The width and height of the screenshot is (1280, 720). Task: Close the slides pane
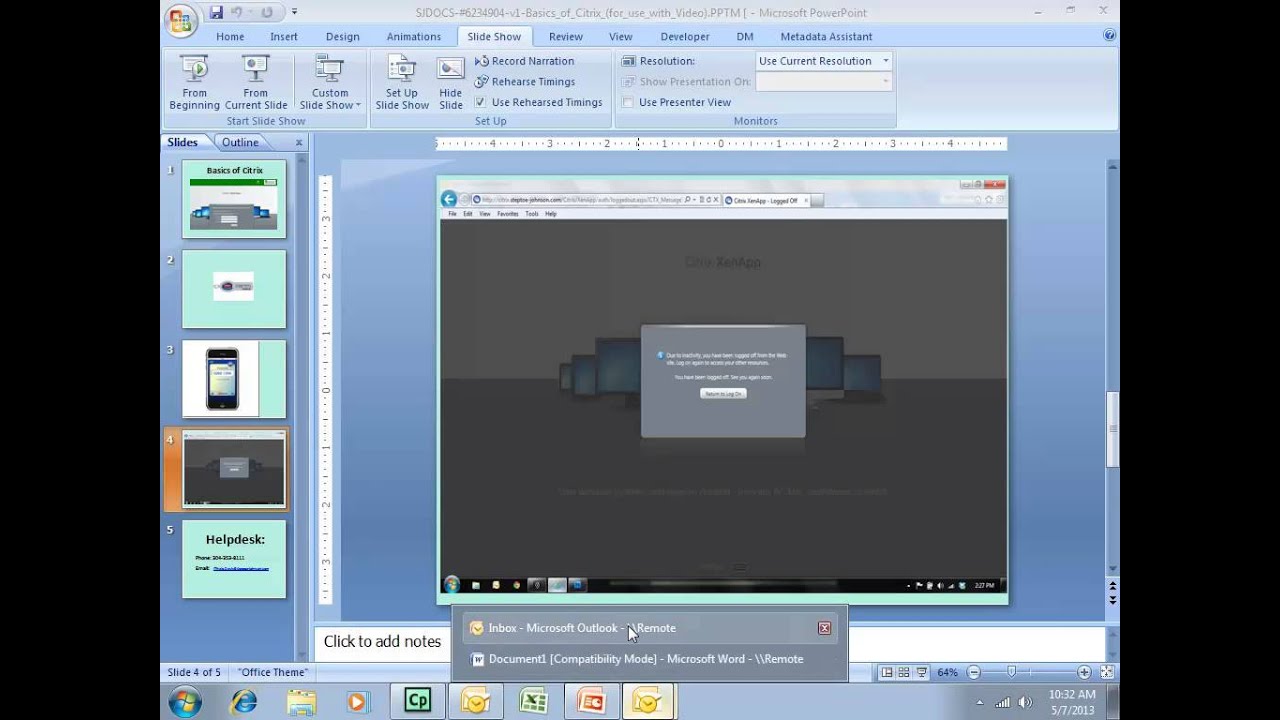click(x=298, y=143)
